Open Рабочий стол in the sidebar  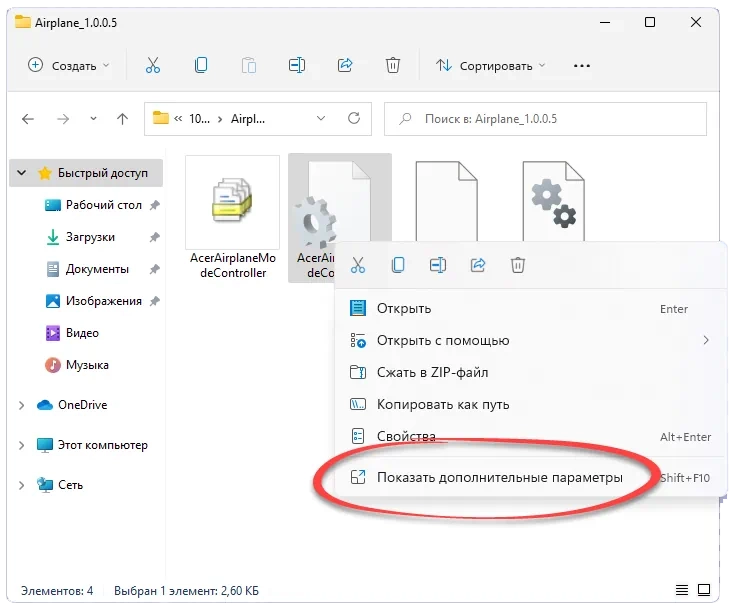click(x=103, y=205)
